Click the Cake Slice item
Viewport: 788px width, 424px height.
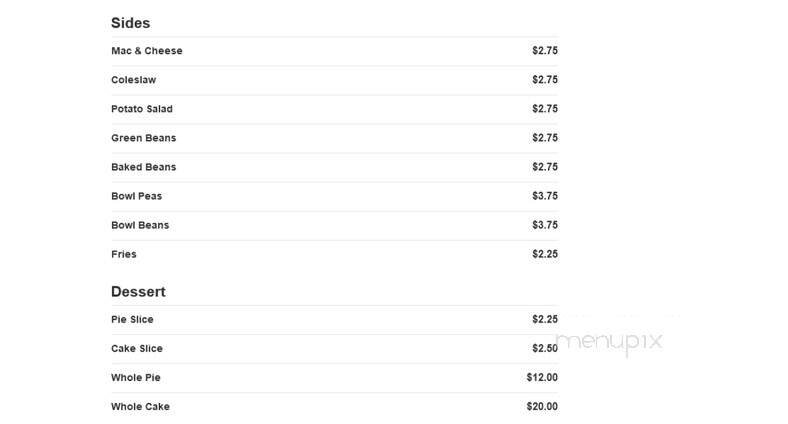136,349
